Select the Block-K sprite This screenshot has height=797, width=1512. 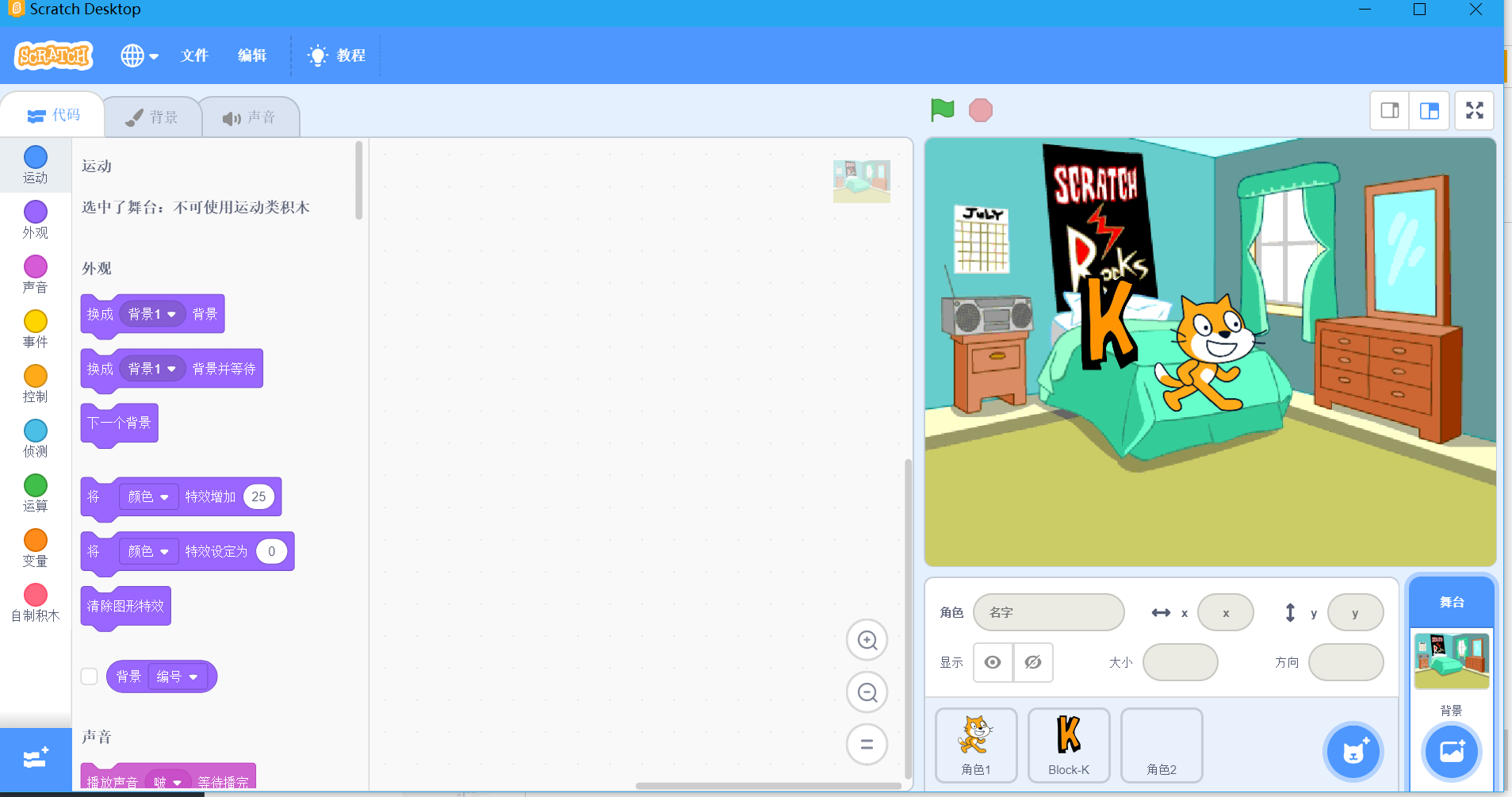pyautogui.click(x=1069, y=745)
